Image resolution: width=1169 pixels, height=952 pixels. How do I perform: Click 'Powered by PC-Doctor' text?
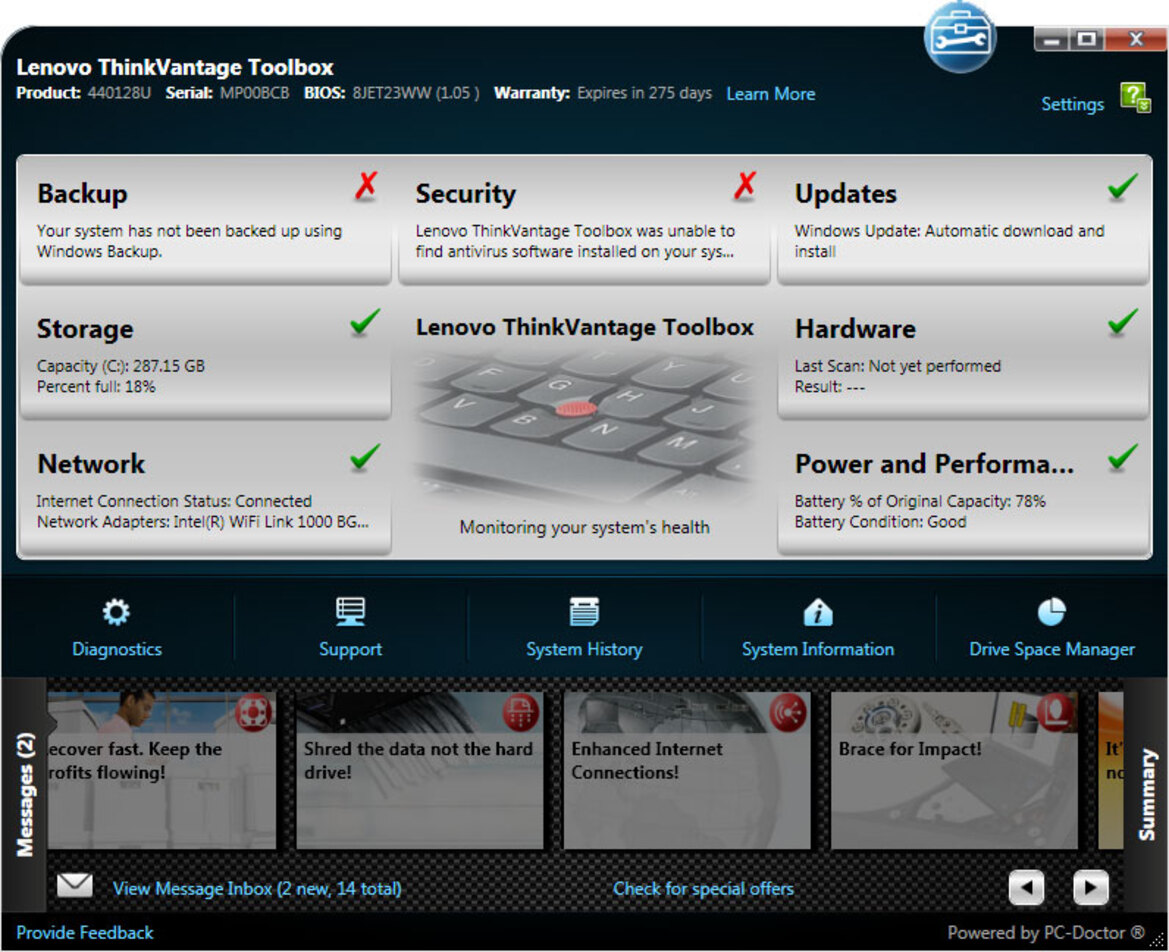pos(1046,933)
